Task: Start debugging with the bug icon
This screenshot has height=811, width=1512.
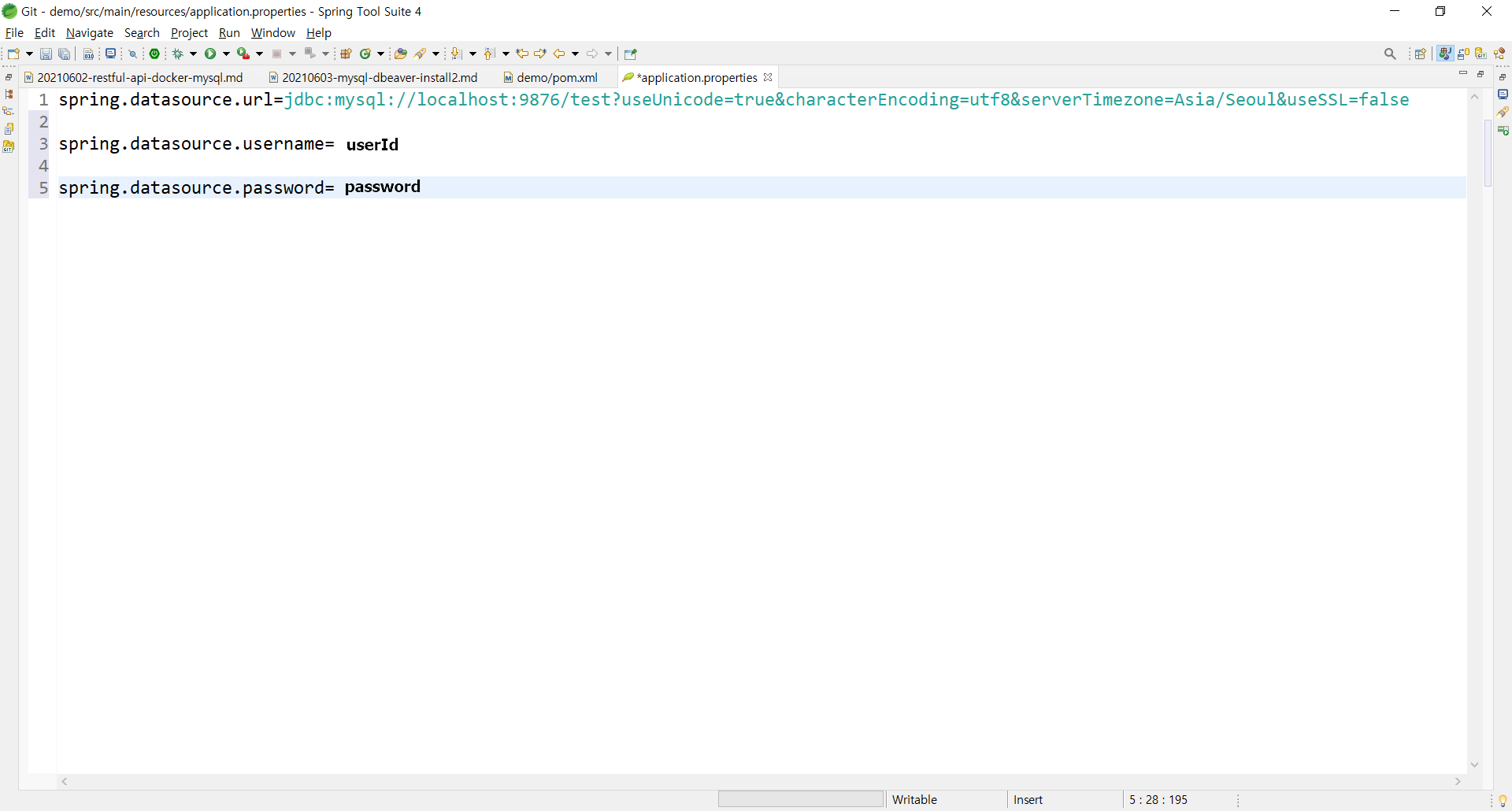Action: (x=178, y=54)
